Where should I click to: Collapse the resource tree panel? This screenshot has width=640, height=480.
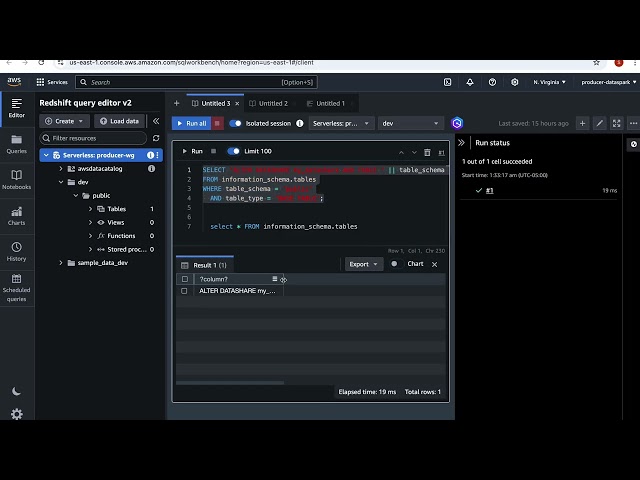[x=156, y=121]
